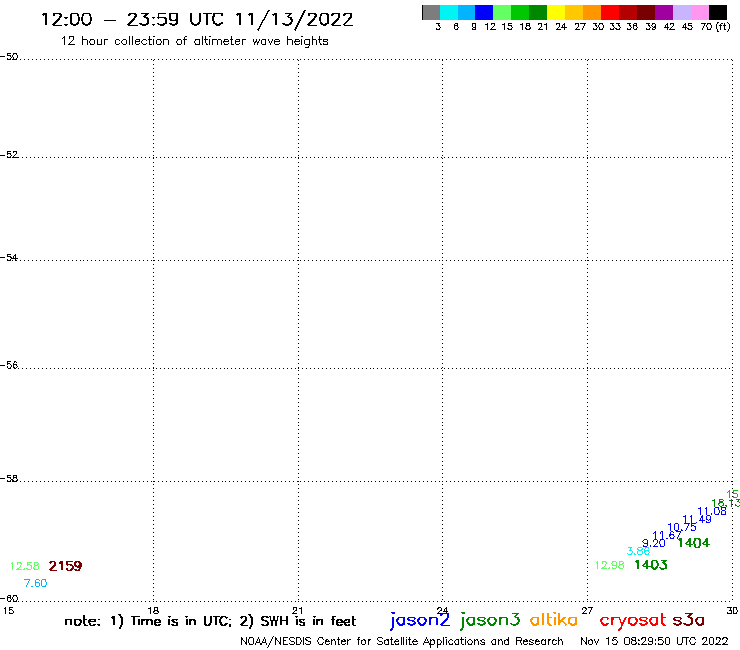Click the legend scale number 3
This screenshot has width=740, height=650.
click(x=438, y=27)
